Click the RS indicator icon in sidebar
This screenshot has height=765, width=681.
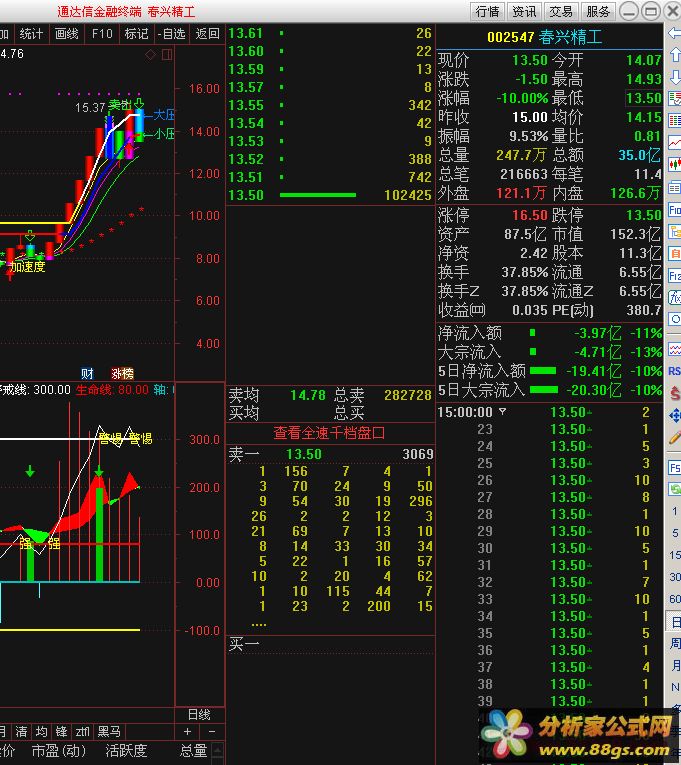coord(675,371)
